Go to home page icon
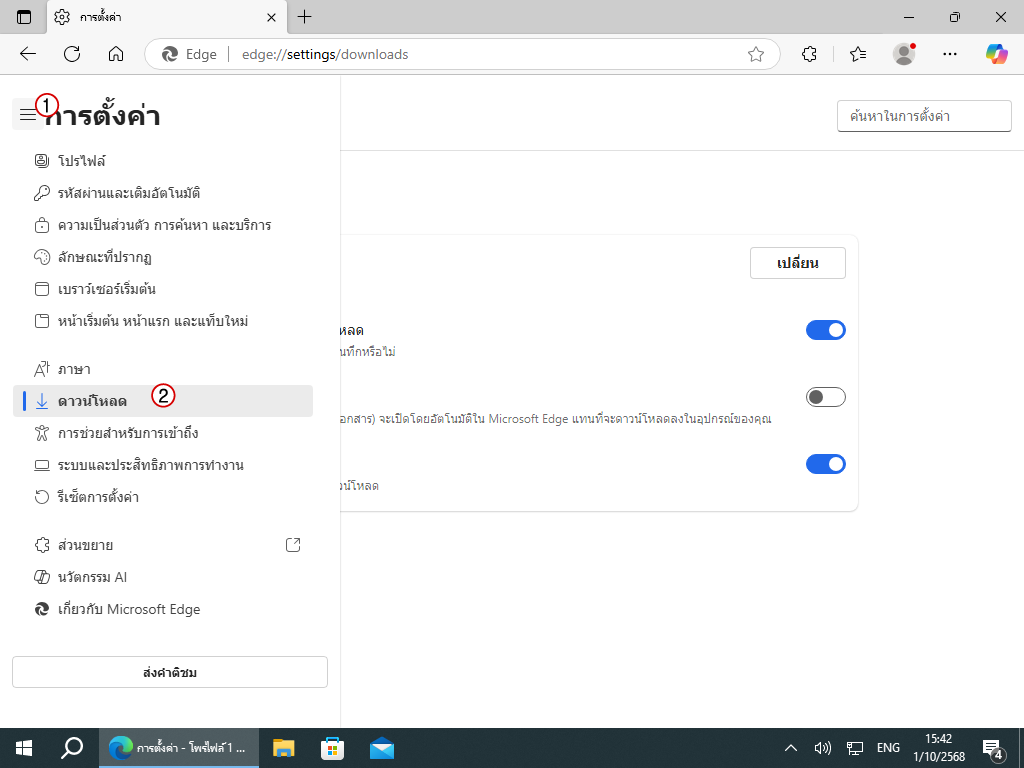This screenshot has height=768, width=1024. pyautogui.click(x=116, y=54)
